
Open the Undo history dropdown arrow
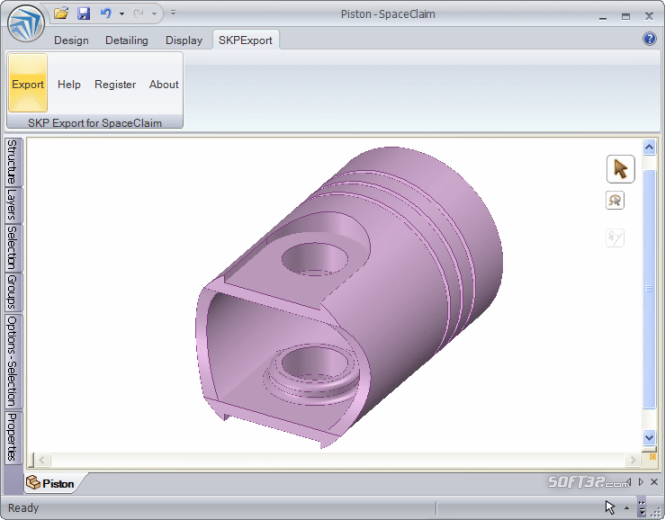click(122, 14)
